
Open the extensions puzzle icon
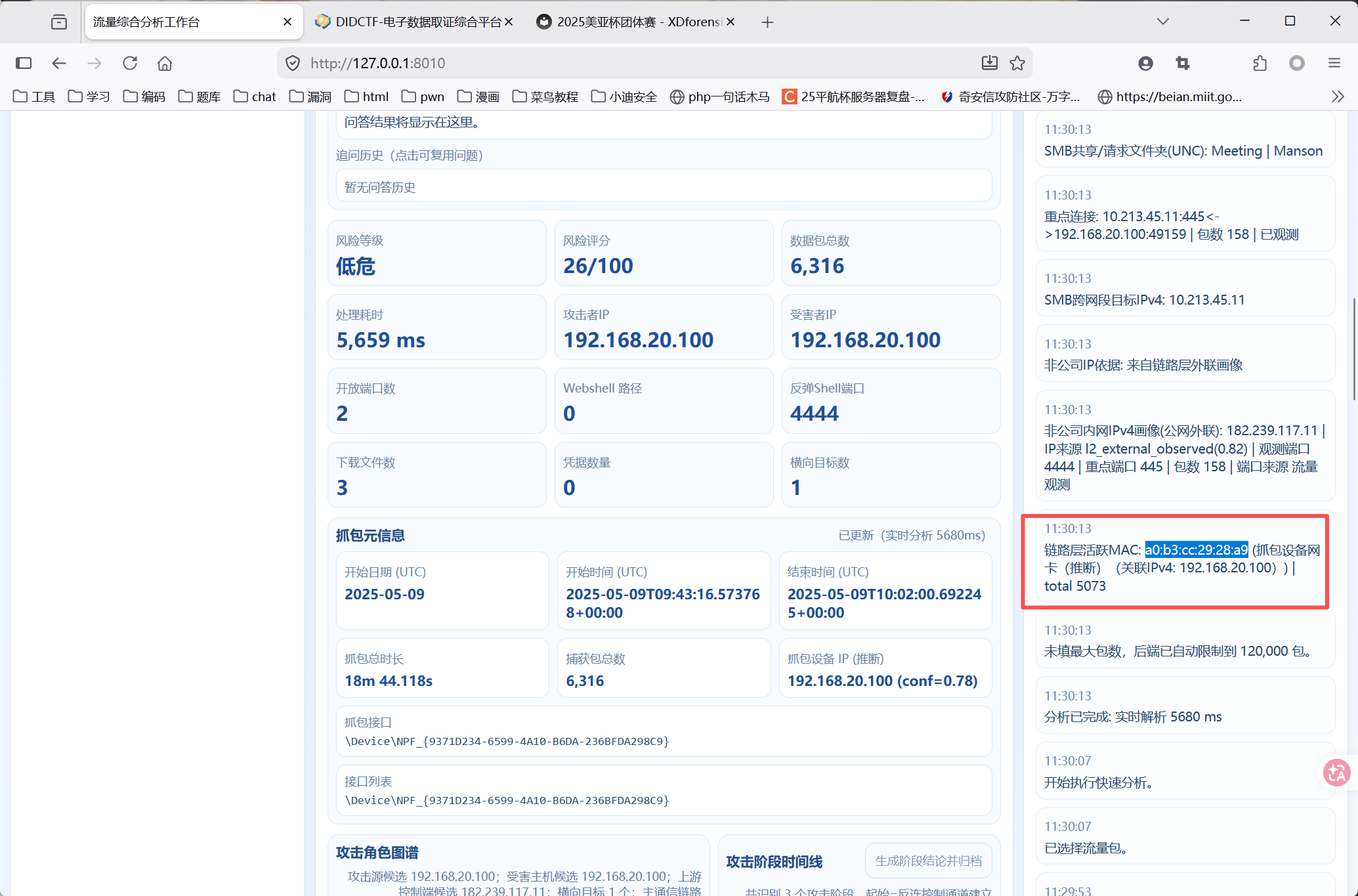point(1260,63)
